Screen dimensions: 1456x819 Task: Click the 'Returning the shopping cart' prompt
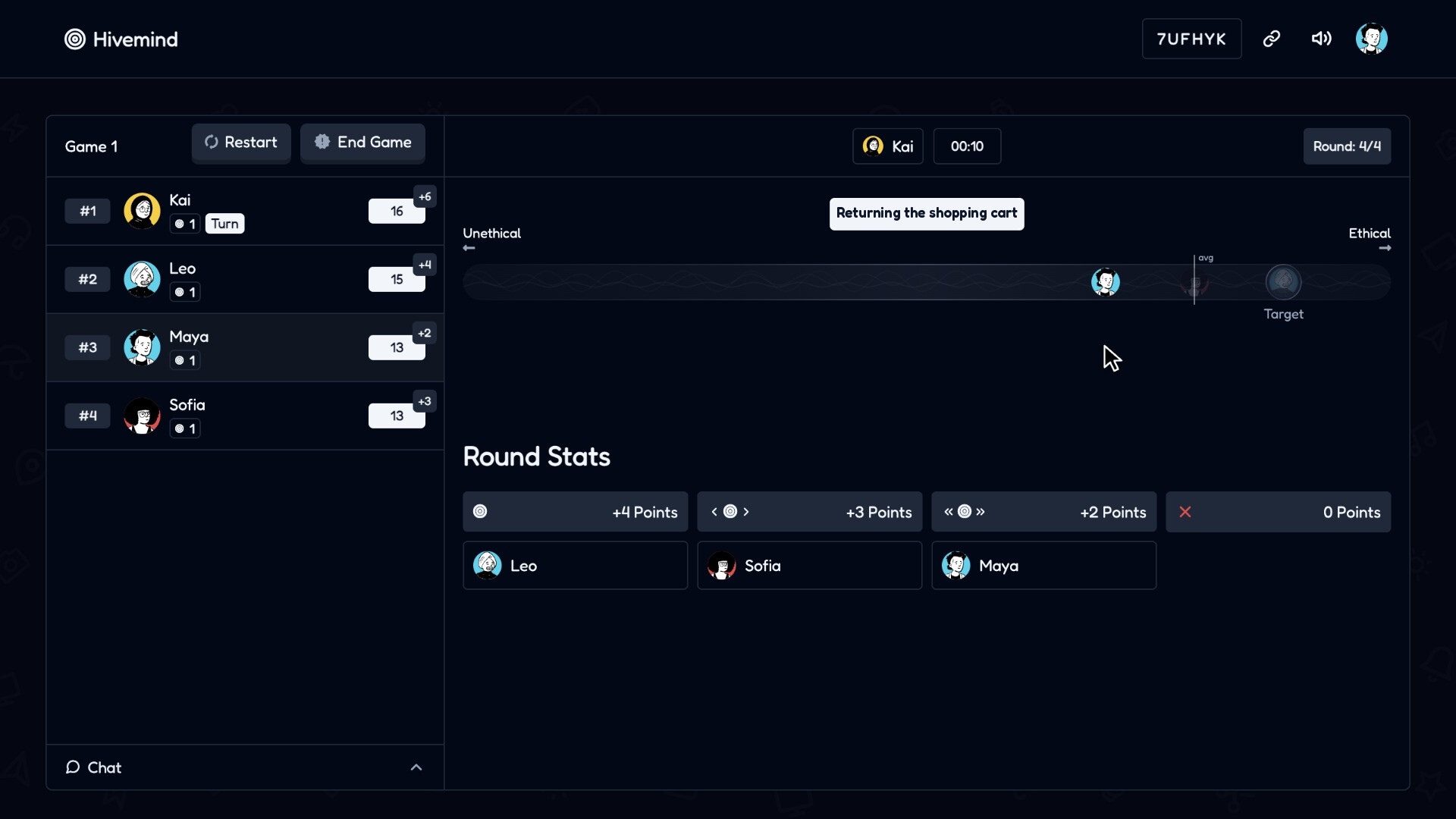click(x=927, y=214)
